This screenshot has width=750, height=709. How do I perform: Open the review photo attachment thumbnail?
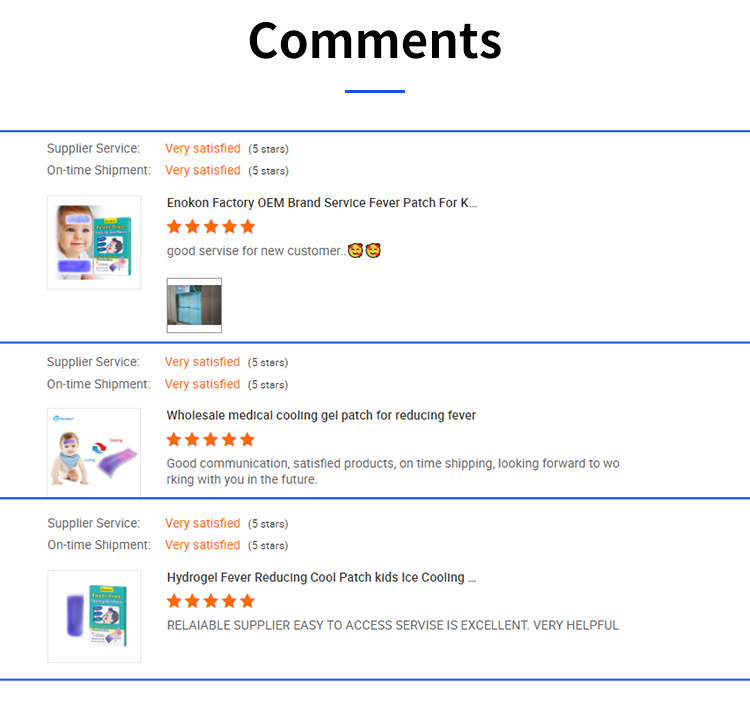coord(194,305)
